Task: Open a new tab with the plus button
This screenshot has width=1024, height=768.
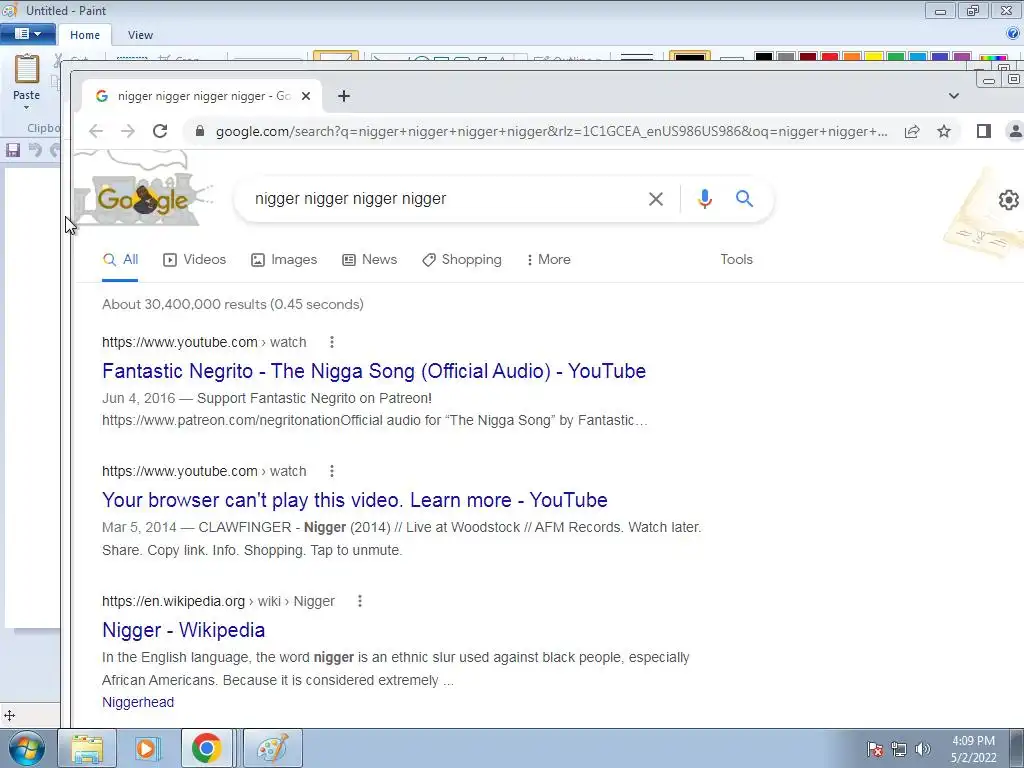Action: click(x=344, y=96)
